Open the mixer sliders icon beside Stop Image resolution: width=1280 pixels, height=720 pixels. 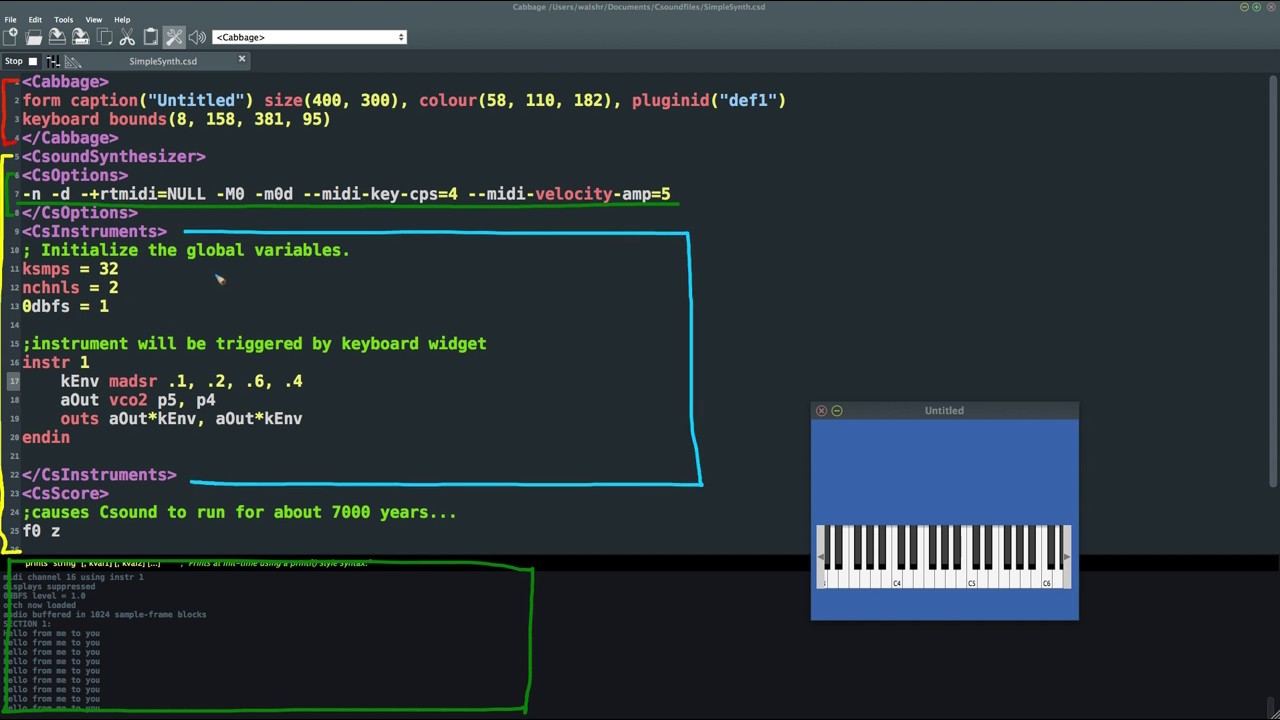53,61
